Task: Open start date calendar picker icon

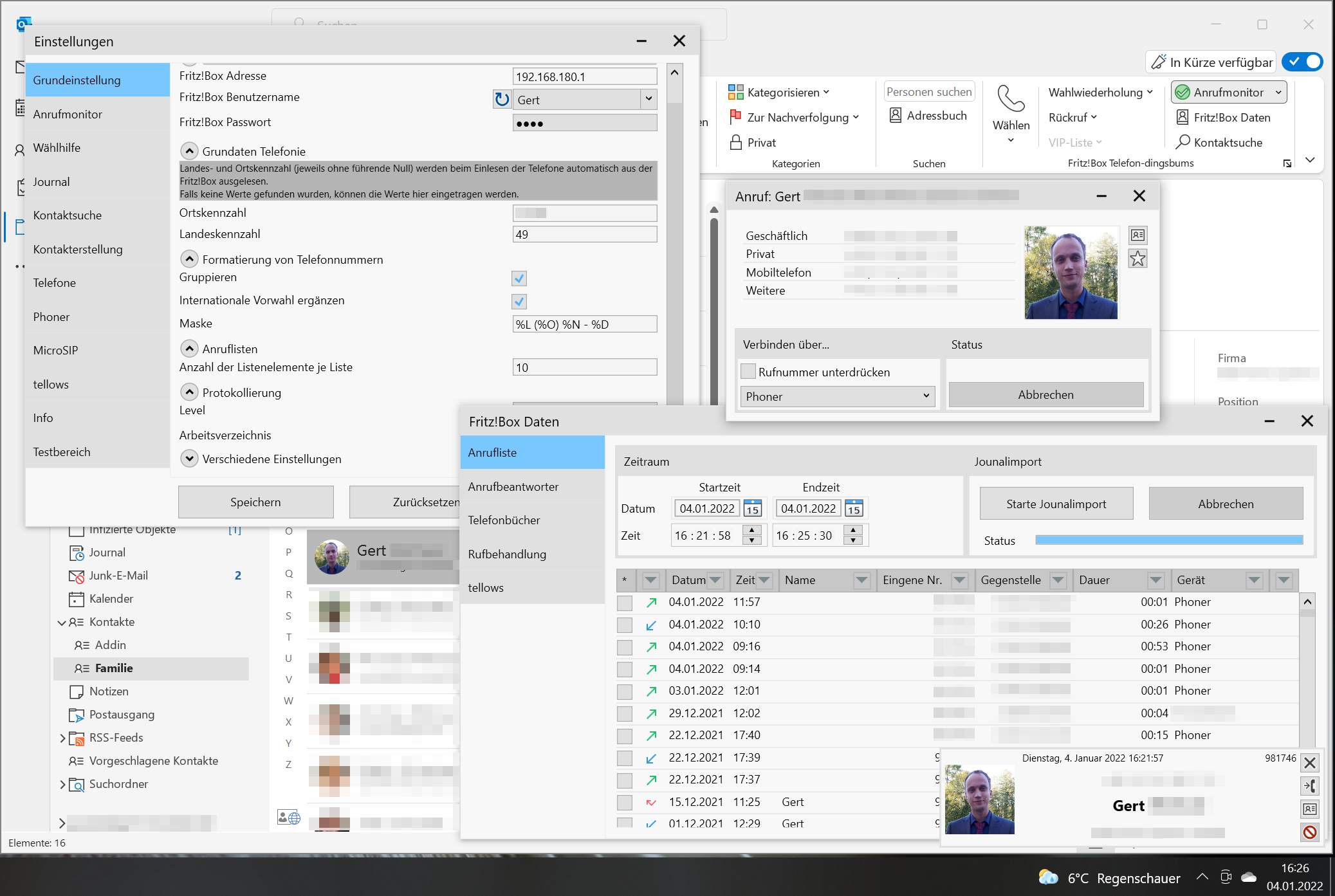Action: (752, 508)
